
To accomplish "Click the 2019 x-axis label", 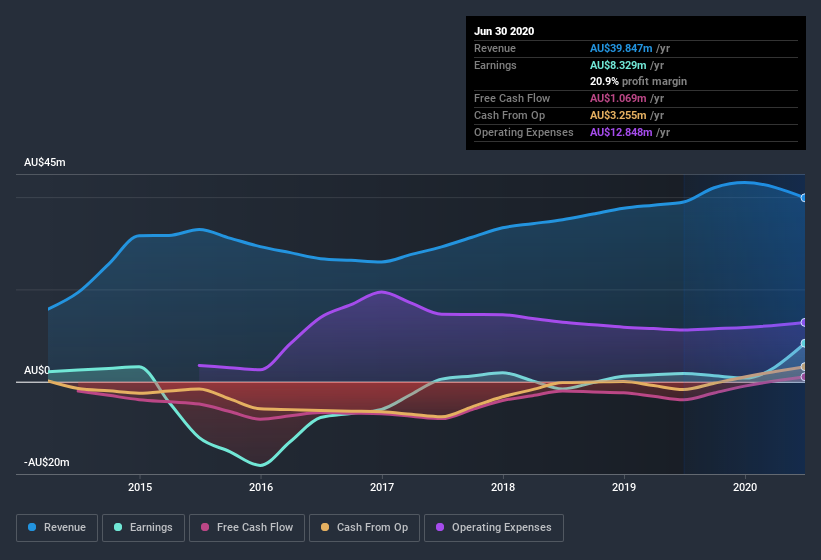I will pos(624,487).
